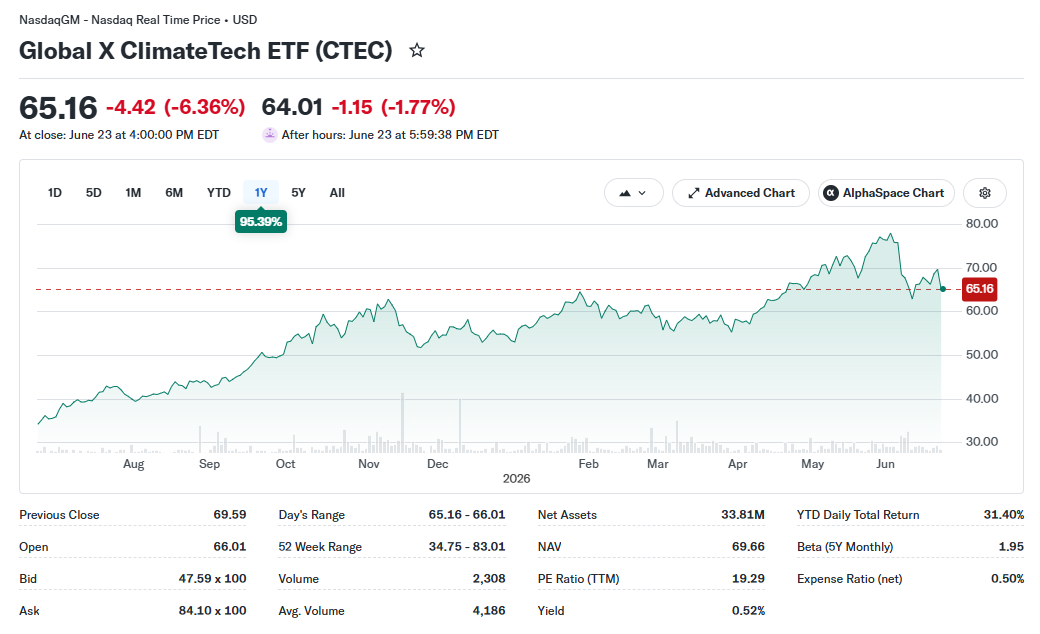Click the 95.39% return badge

click(x=261, y=222)
